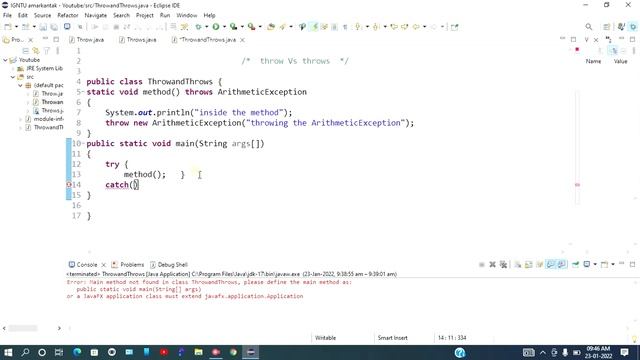Image resolution: width=640 pixels, height=360 pixels.
Task: Click the Save toolbar icon
Action: click(43, 27)
